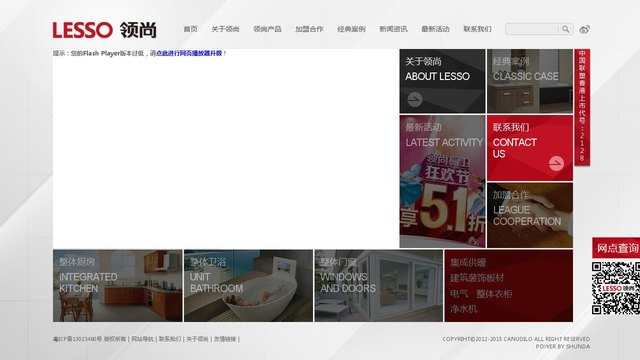The width and height of the screenshot is (640, 360).
Task: Open the Weibo icon in header
Action: pos(584,29)
